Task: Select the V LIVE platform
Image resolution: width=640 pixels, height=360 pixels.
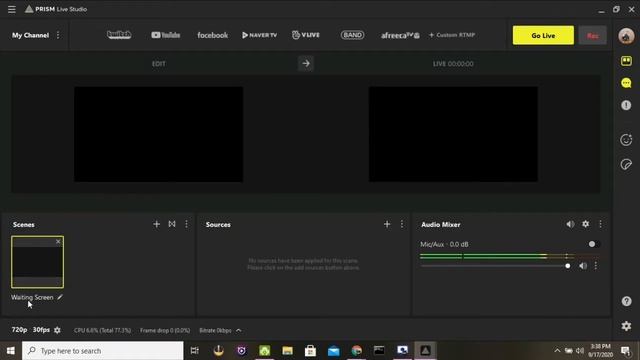Action: pyautogui.click(x=306, y=35)
